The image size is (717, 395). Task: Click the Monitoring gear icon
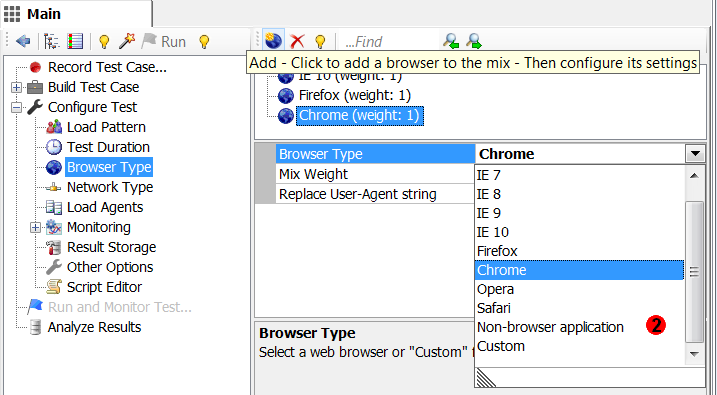tap(54, 227)
